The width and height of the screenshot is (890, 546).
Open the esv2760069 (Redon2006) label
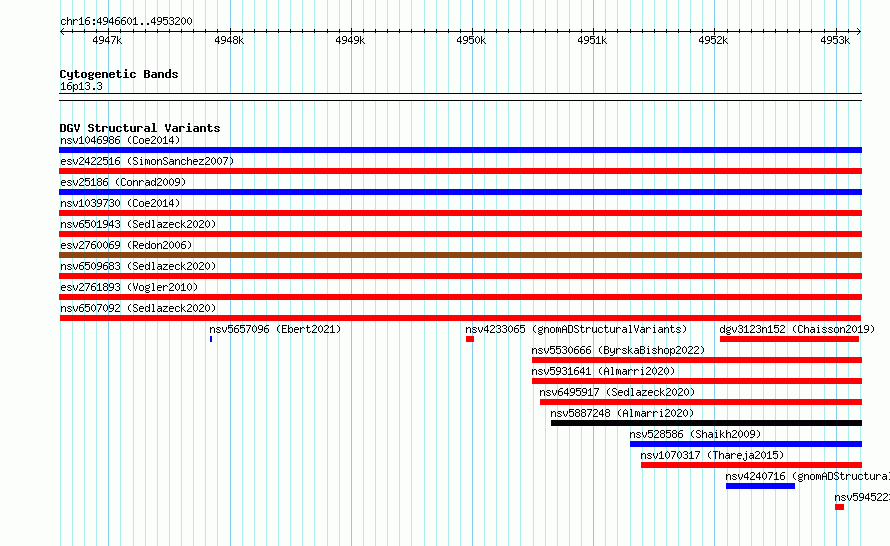[126, 245]
